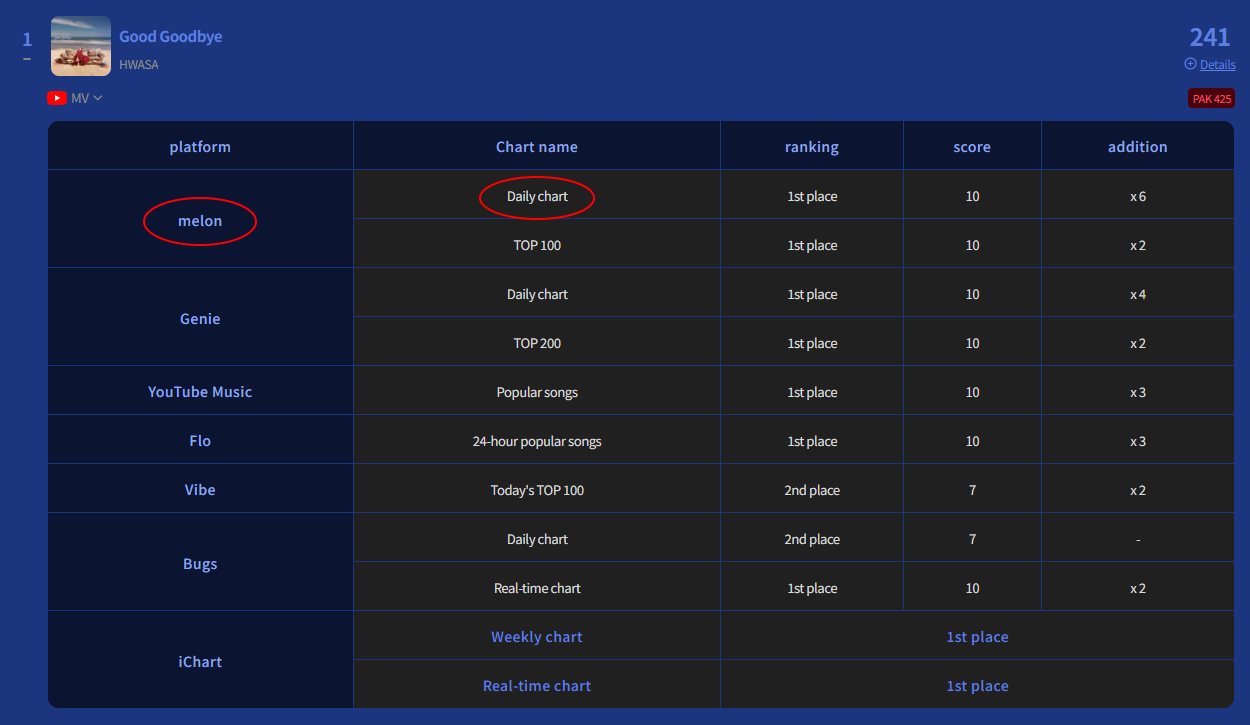Viewport: 1250px width, 725px height.
Task: Select the Flo platform cell
Action: coord(200,441)
